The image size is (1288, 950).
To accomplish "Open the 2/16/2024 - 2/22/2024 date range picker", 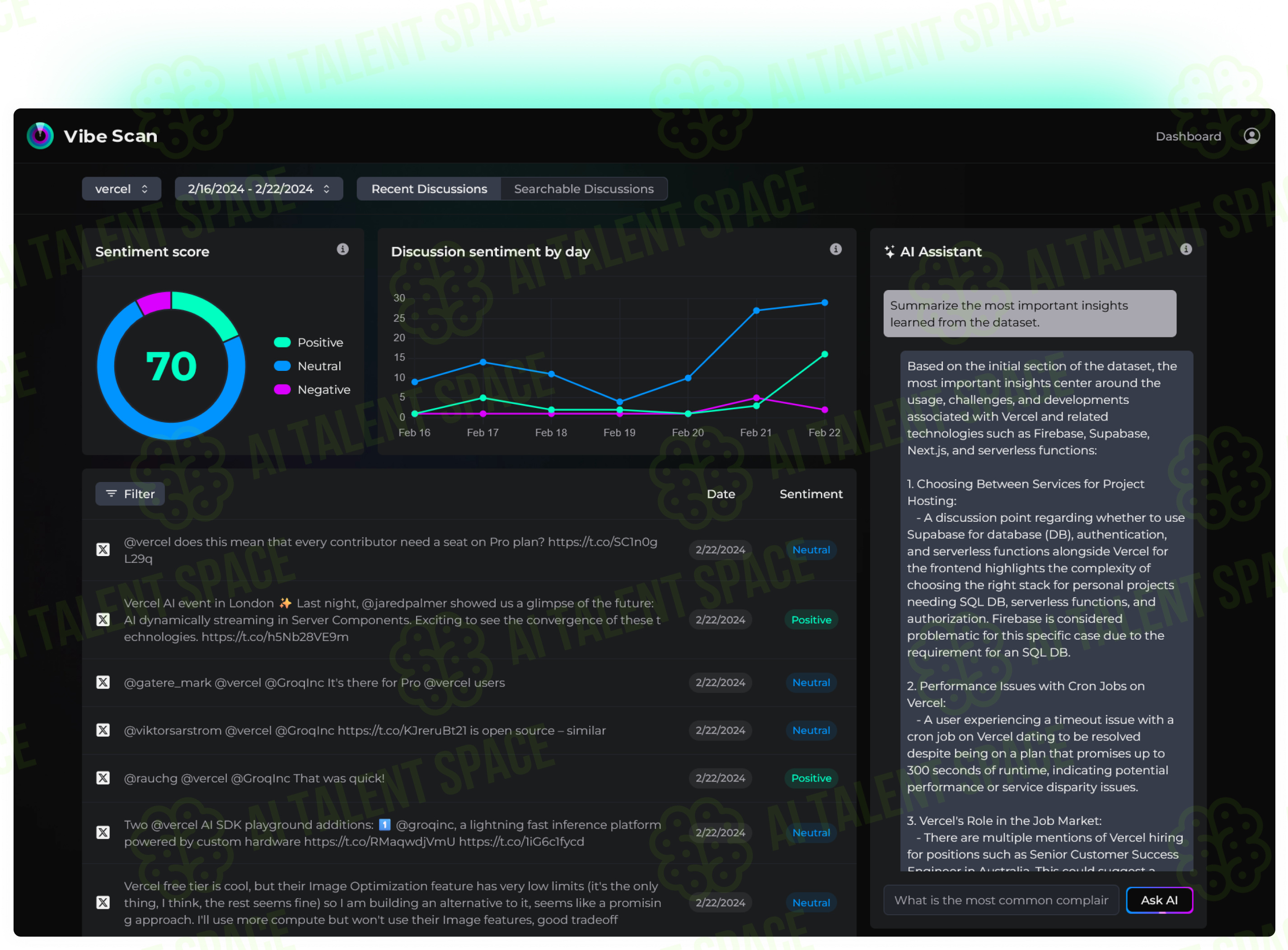I will pyautogui.click(x=259, y=189).
